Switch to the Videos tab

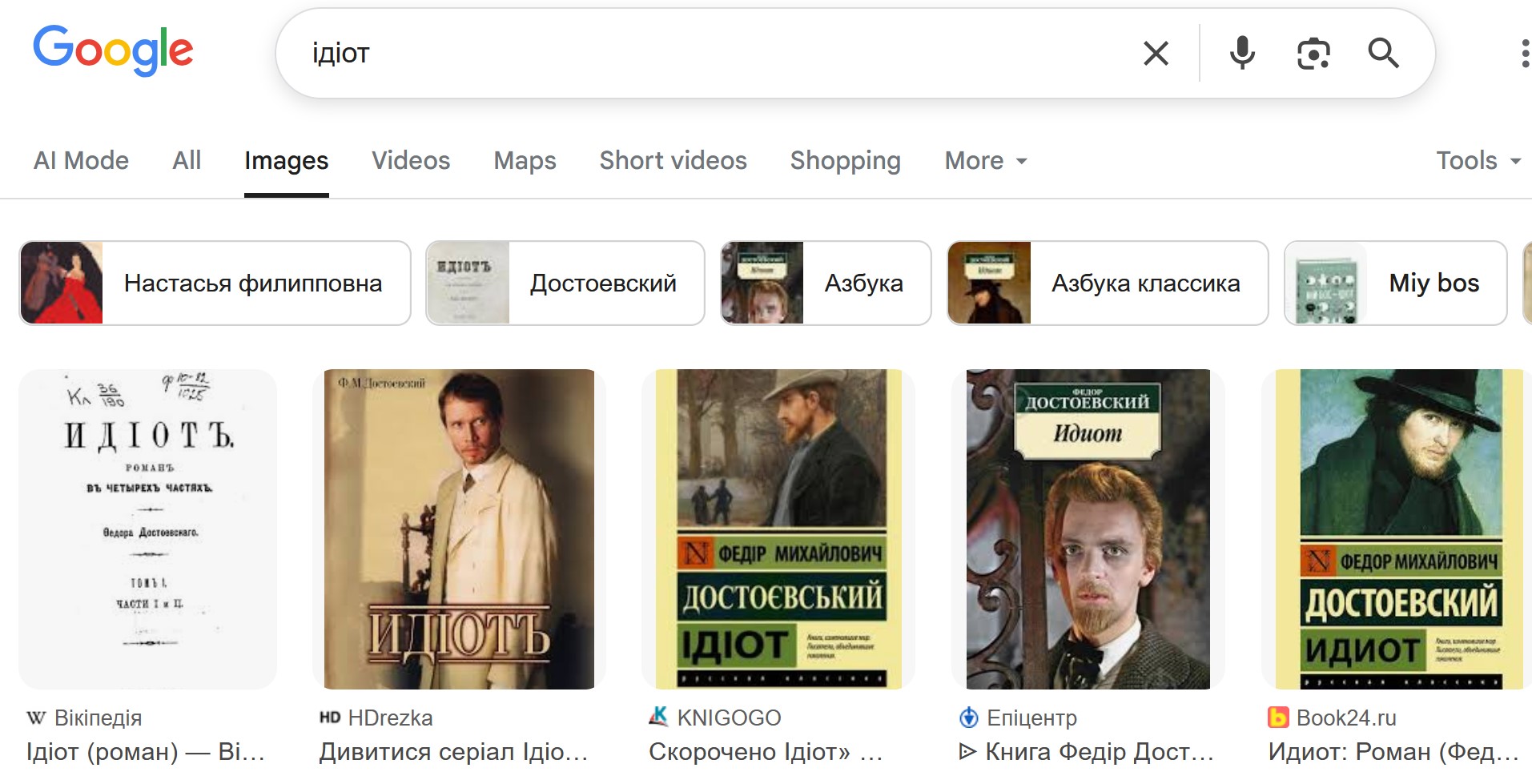coord(411,161)
